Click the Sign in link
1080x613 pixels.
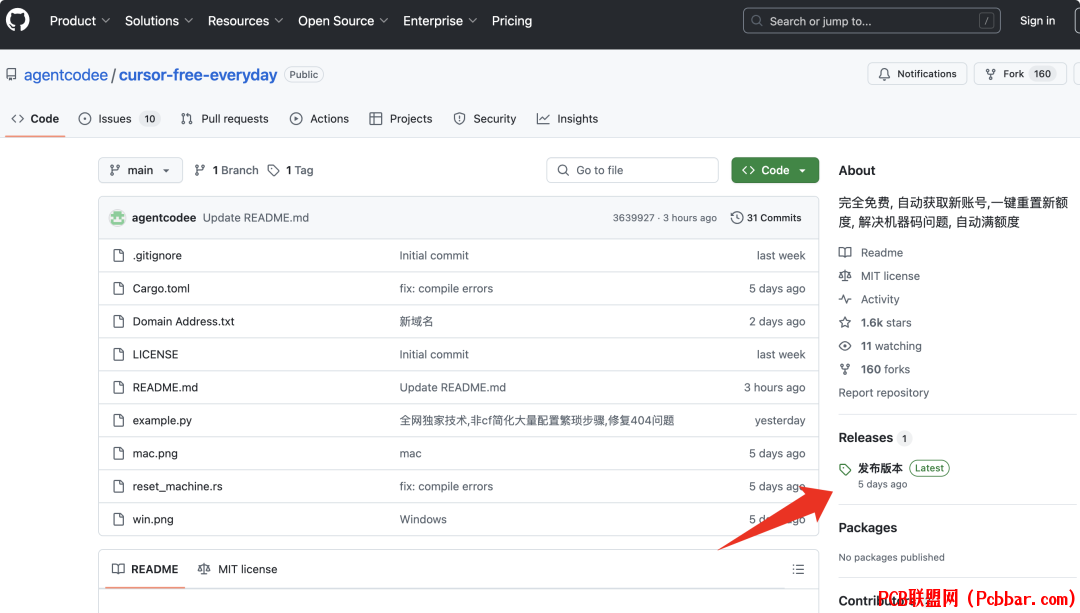(x=1037, y=21)
